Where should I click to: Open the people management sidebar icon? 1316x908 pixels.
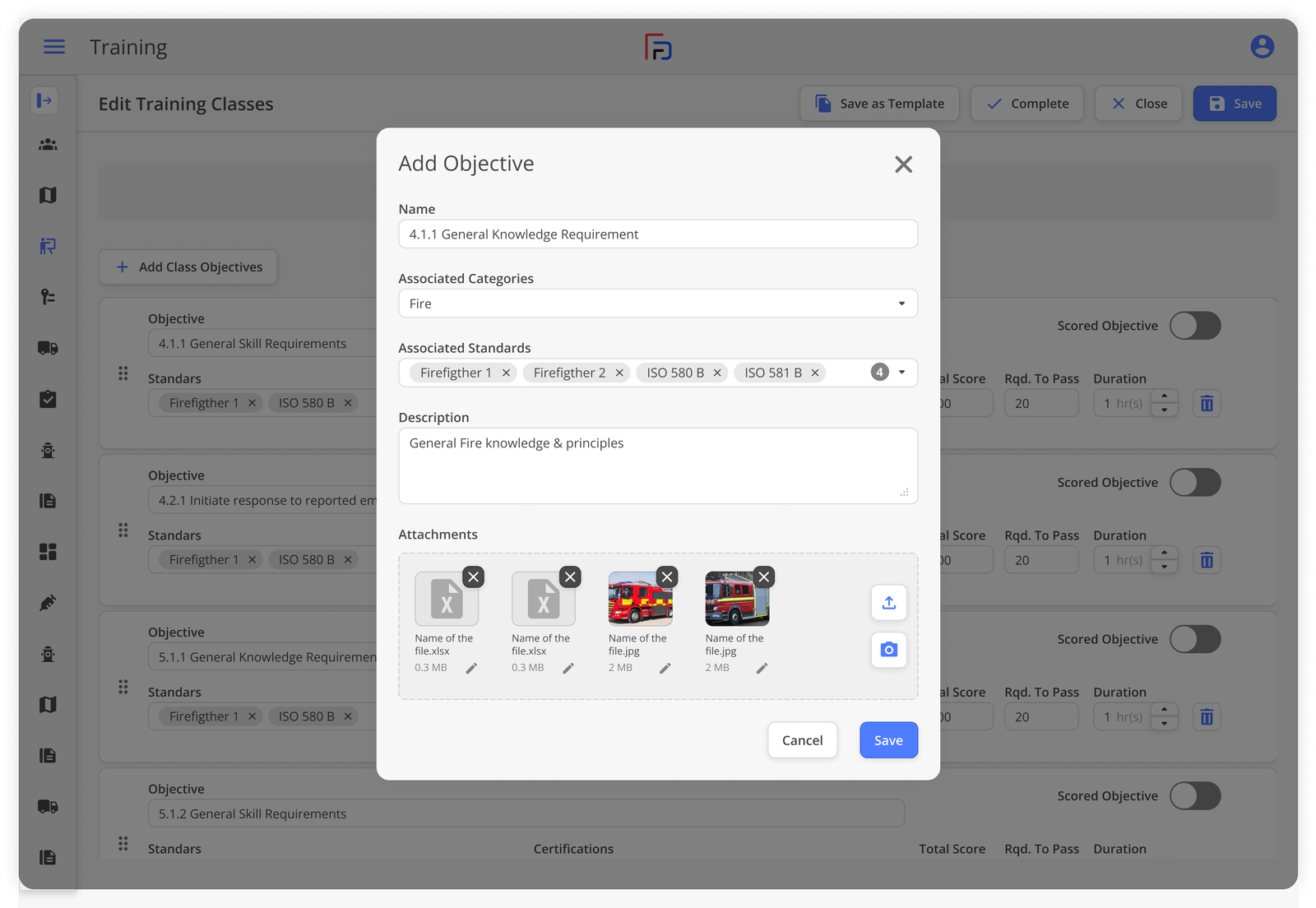point(47,144)
